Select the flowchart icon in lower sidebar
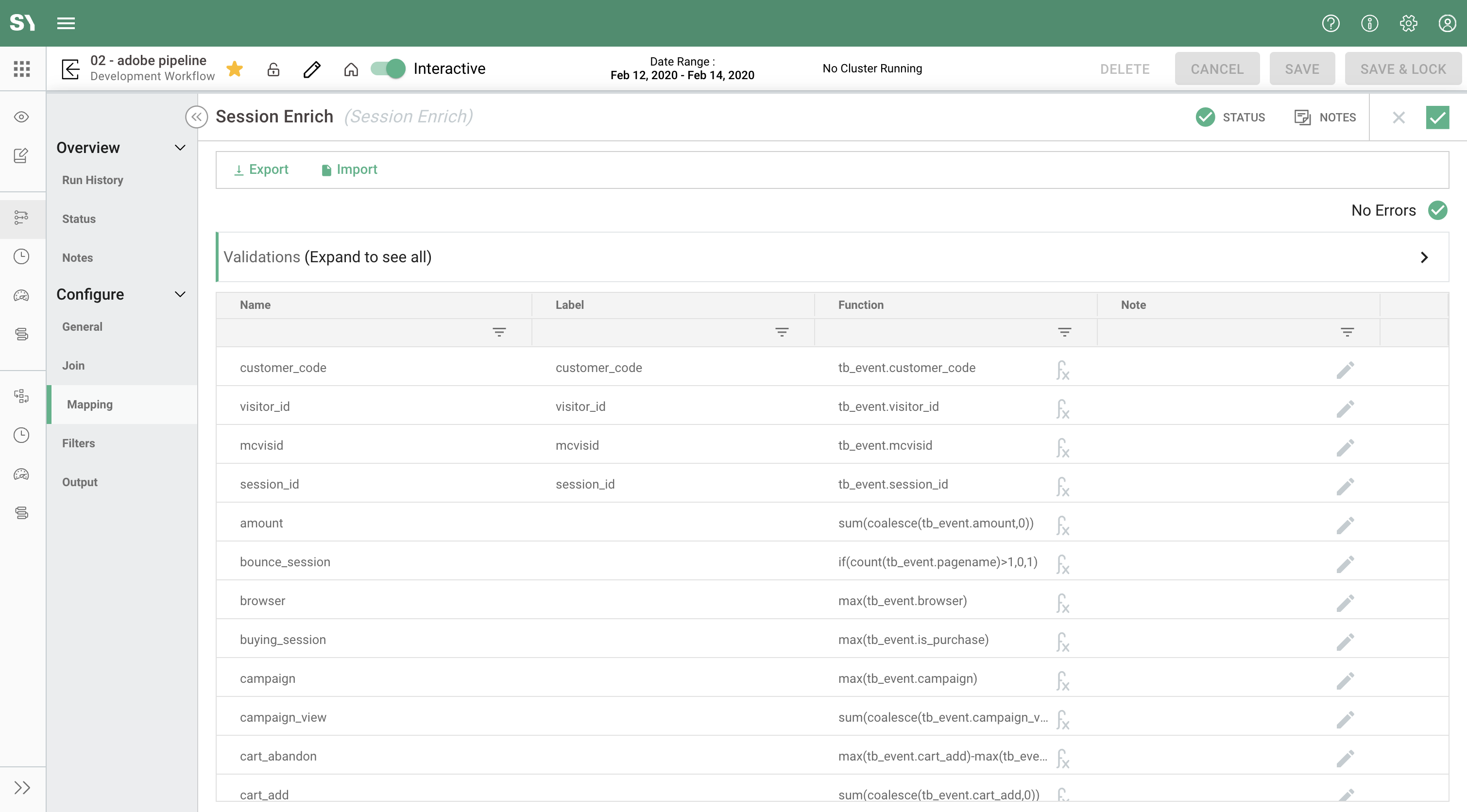The width and height of the screenshot is (1467, 812). pyautogui.click(x=22, y=397)
